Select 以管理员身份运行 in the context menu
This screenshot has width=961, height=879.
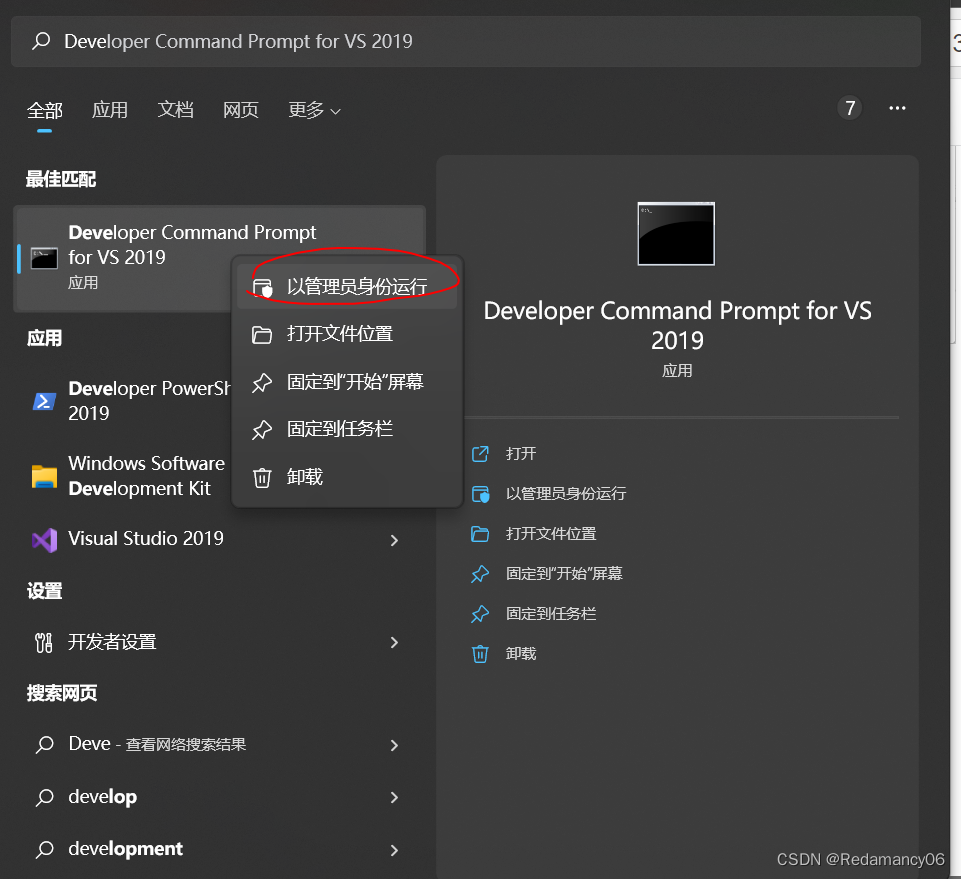(356, 287)
